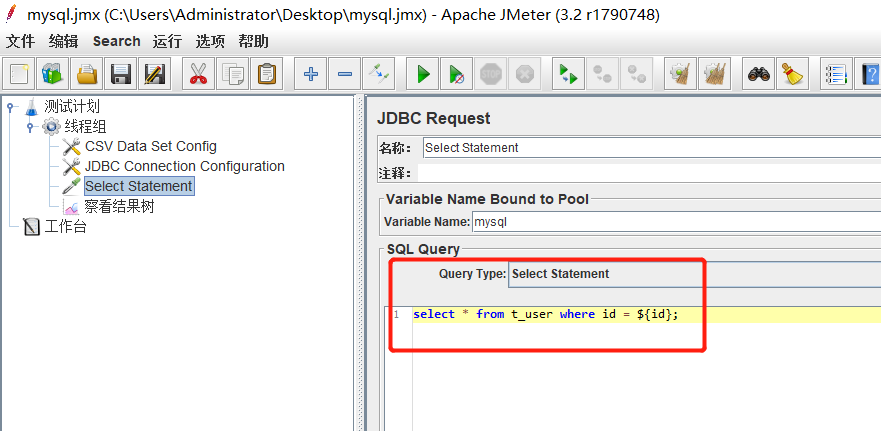Expand all nodes with plus icon
Screen dimensions: 881x431
point(311,74)
